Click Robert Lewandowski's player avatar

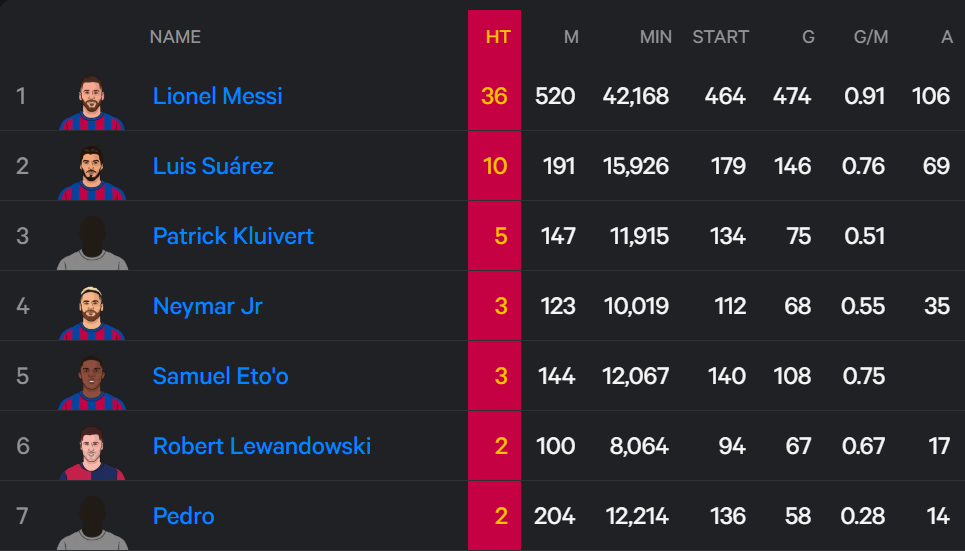click(x=92, y=452)
